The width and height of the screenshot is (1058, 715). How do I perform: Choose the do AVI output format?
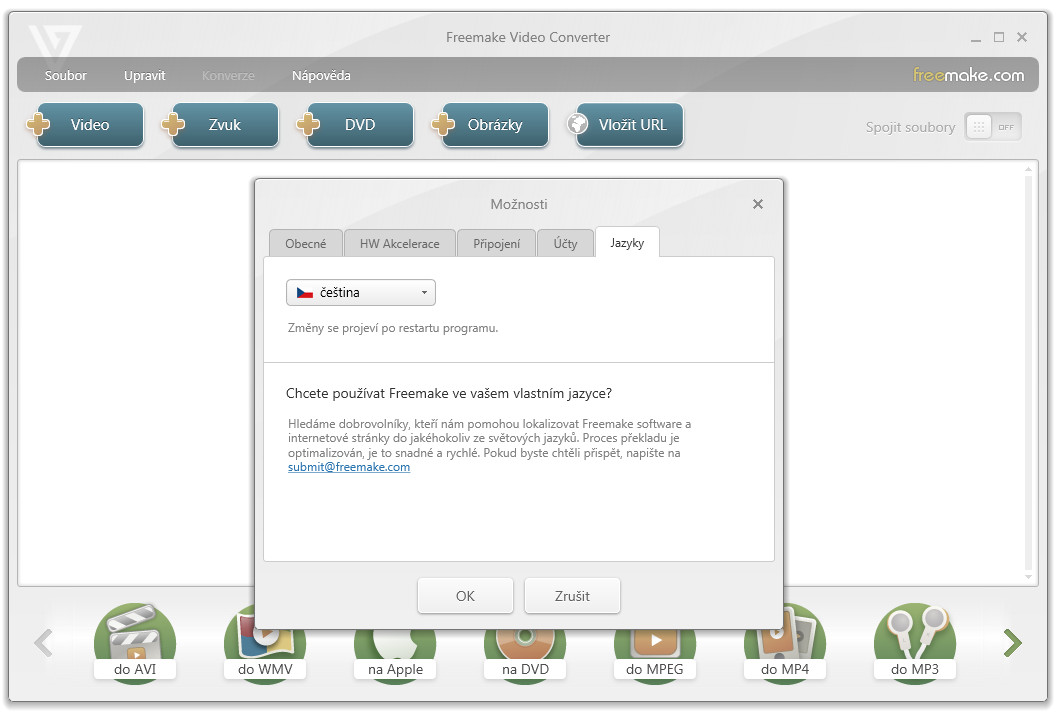pos(135,644)
